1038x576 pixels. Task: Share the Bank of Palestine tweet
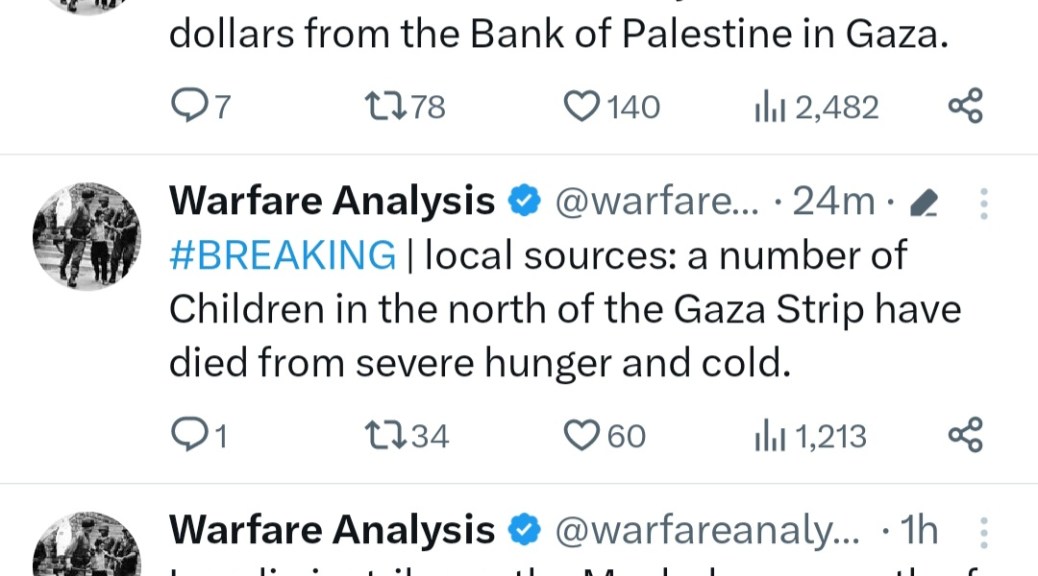(965, 106)
